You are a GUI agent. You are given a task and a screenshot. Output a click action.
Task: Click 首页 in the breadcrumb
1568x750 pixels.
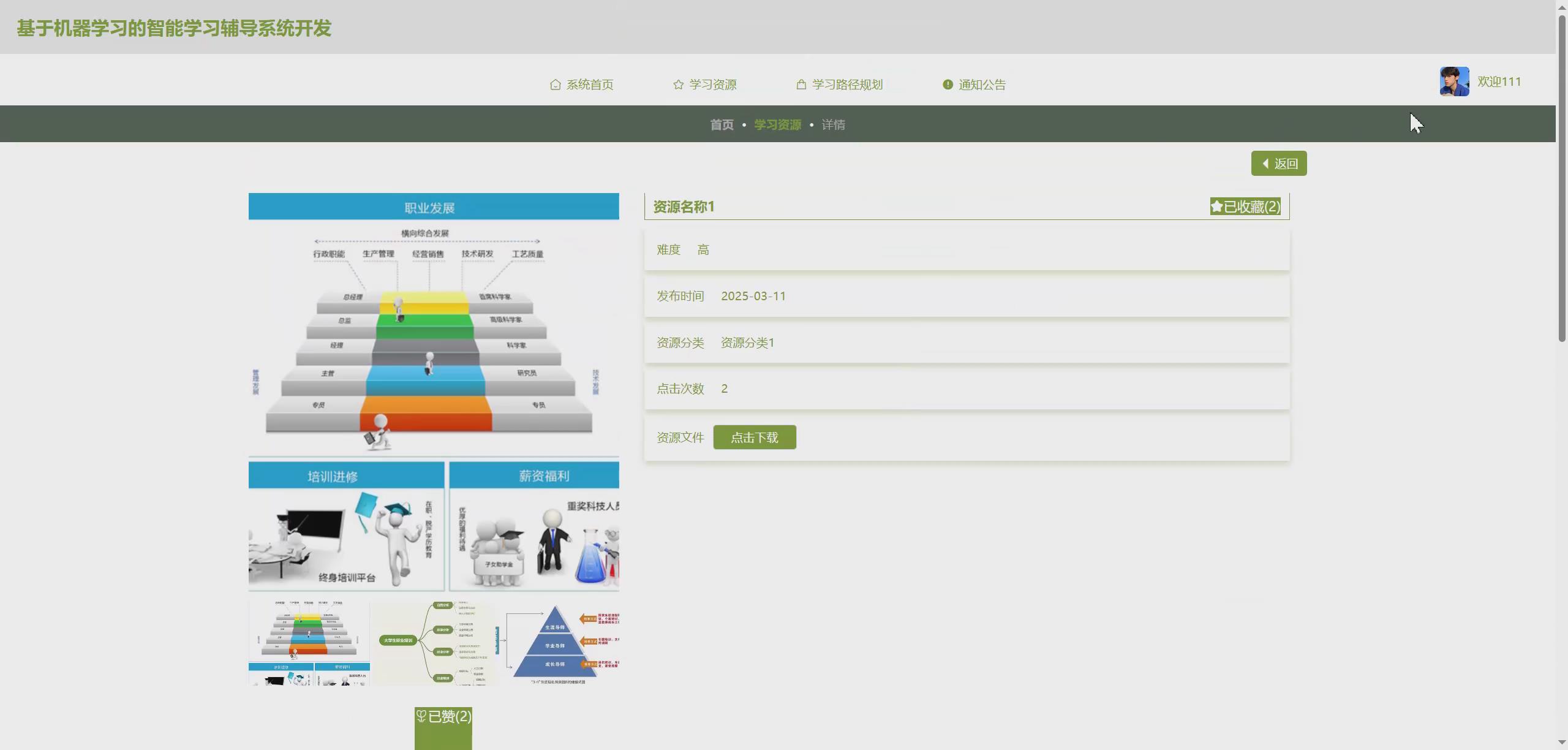722,124
